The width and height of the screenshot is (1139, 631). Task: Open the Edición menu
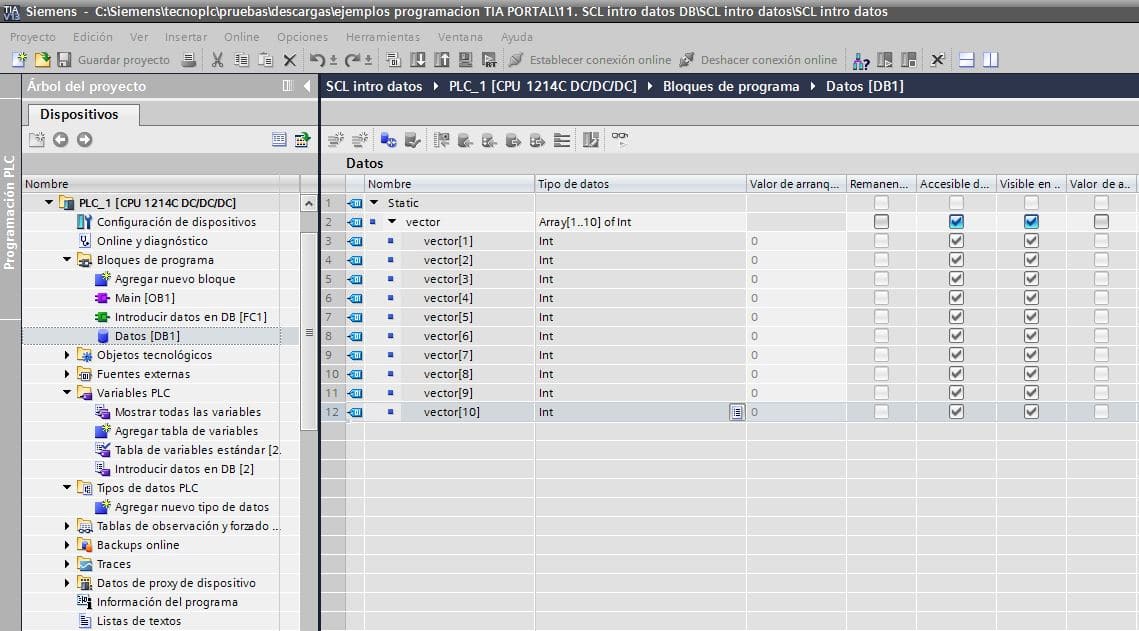pyautogui.click(x=92, y=36)
